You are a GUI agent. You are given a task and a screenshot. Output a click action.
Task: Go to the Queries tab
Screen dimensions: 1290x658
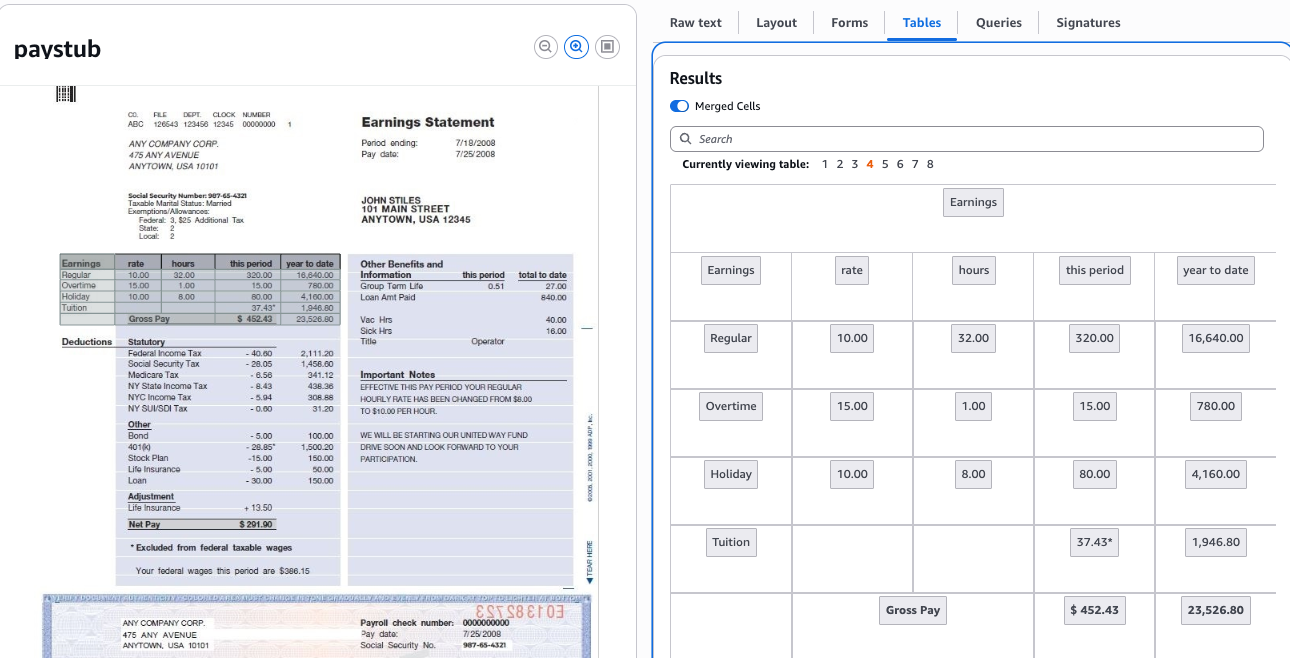point(998,23)
